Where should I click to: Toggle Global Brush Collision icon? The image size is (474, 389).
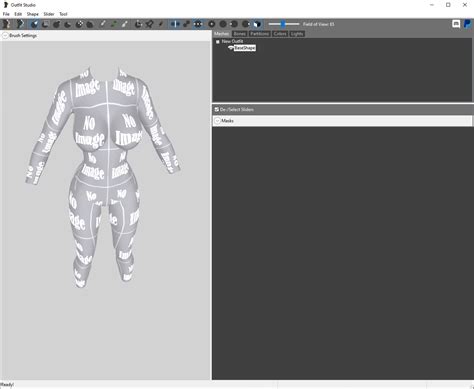coord(198,24)
